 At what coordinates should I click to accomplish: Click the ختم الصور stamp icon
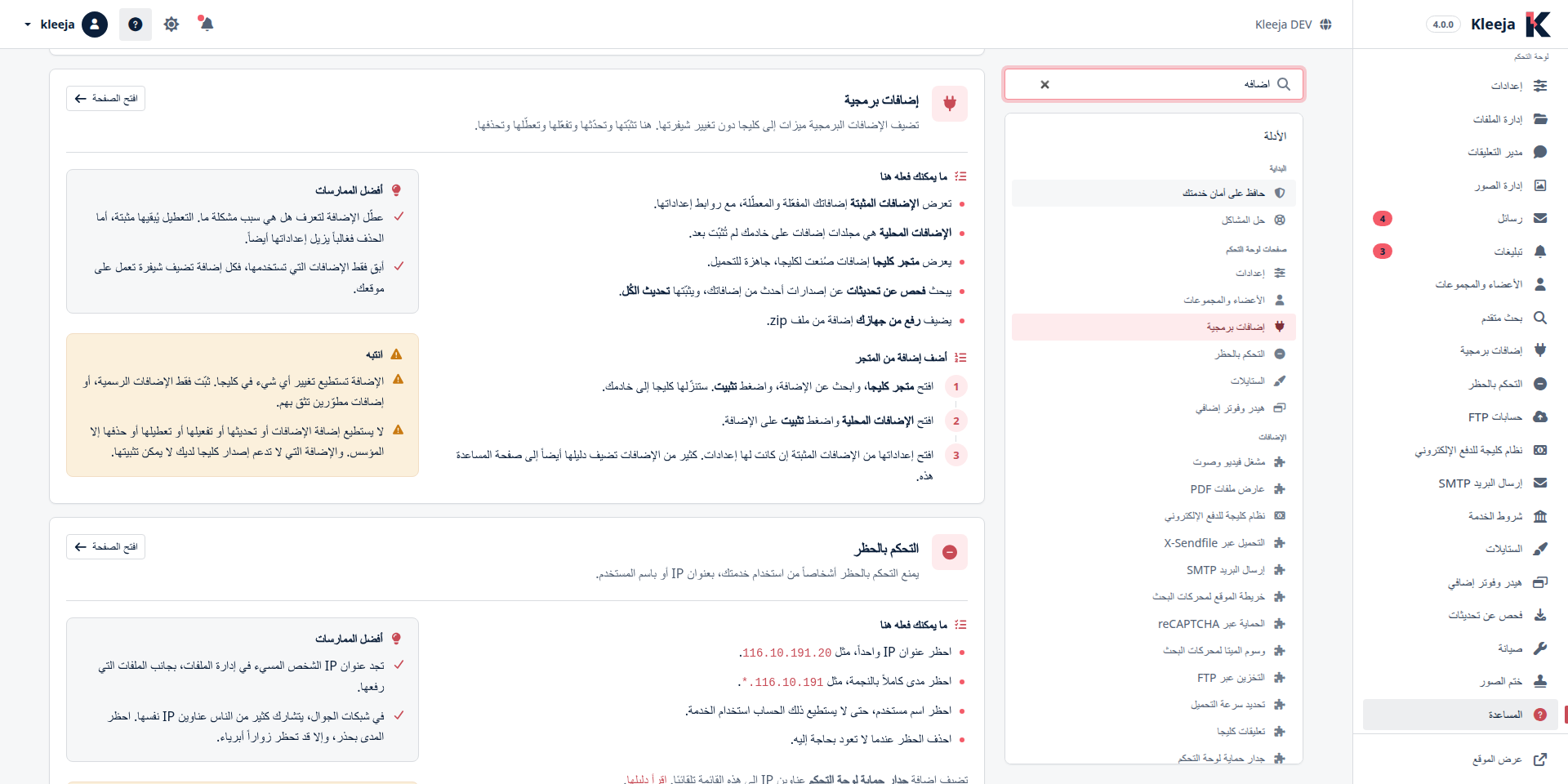[1540, 681]
